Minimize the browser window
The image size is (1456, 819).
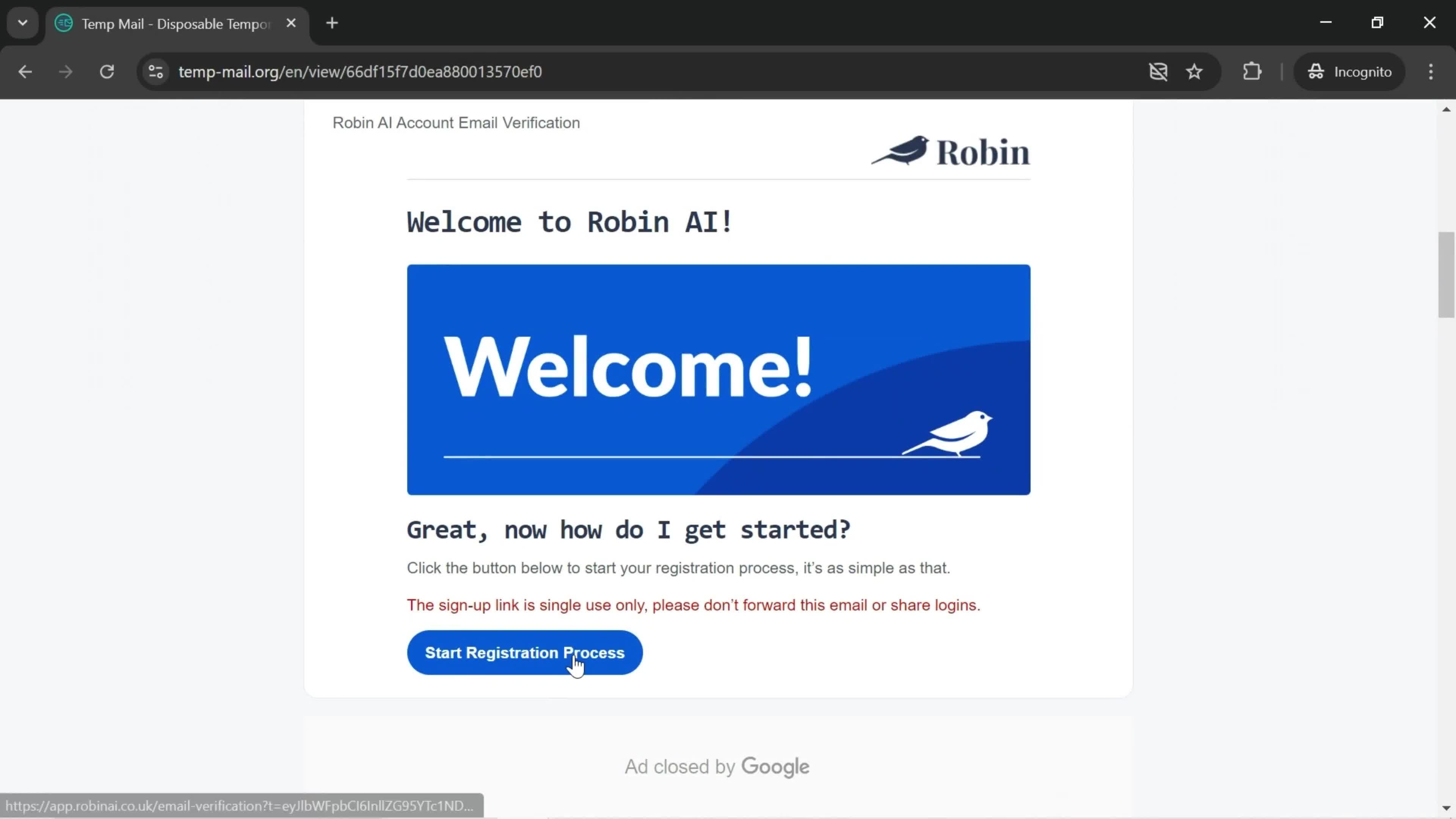[1326, 23]
